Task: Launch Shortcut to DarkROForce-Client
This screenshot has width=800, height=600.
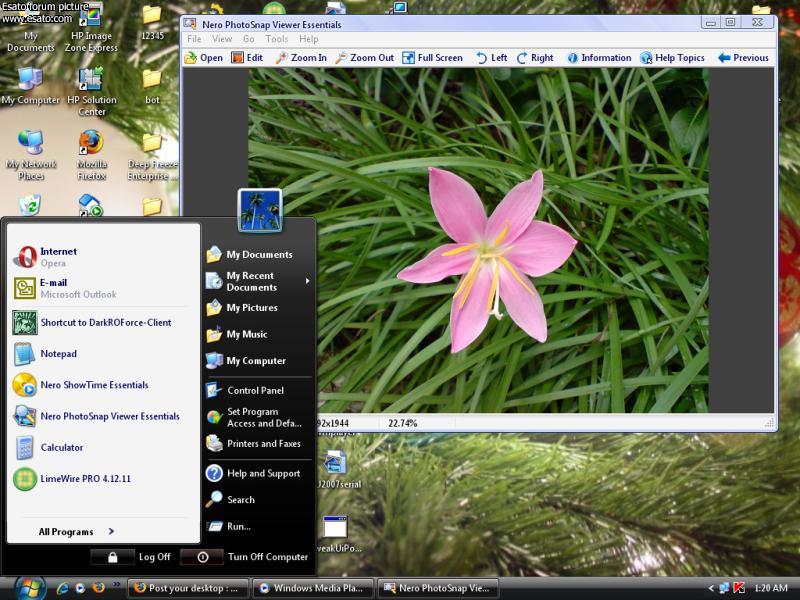Action: click(x=100, y=322)
